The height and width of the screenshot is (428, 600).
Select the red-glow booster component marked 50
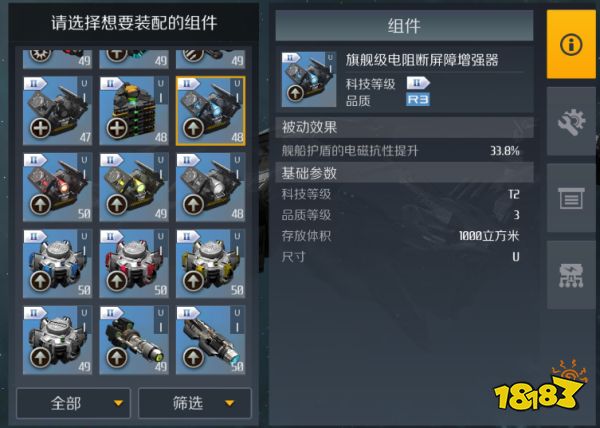(57, 187)
